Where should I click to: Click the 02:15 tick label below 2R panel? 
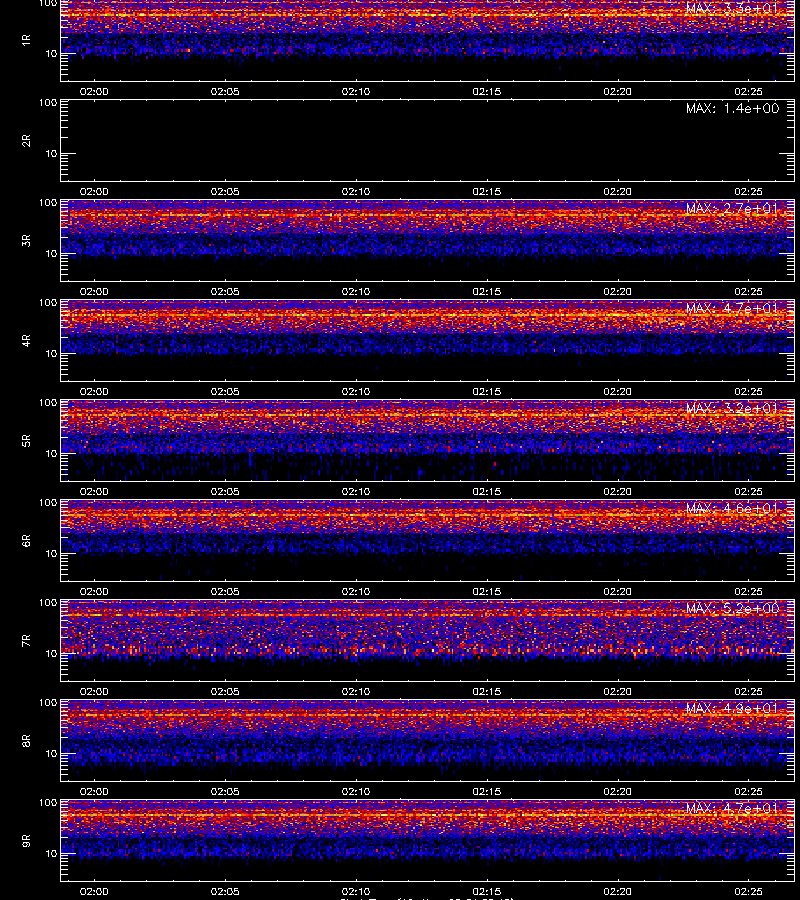487,191
